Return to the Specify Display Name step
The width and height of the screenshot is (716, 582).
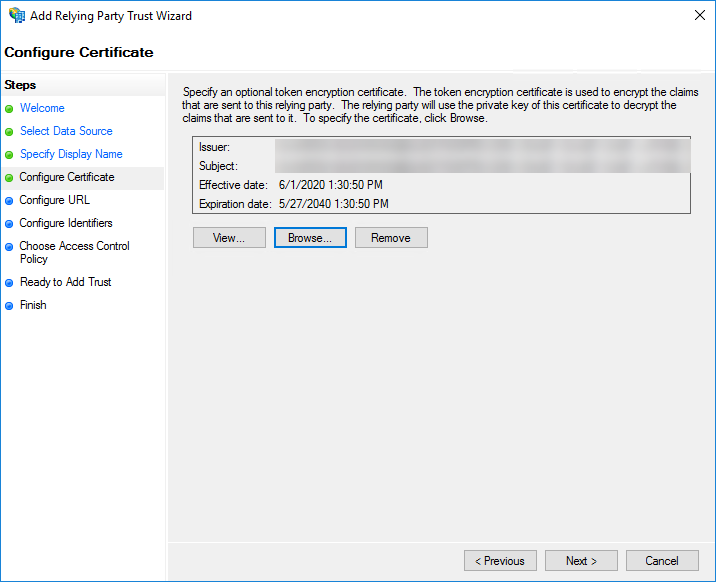click(71, 154)
